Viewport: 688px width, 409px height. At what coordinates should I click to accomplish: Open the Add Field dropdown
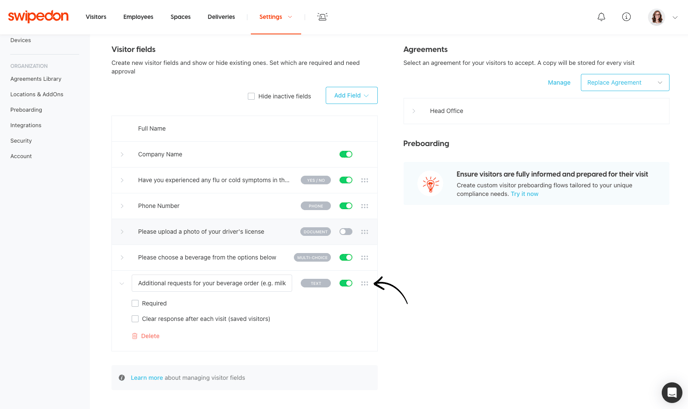(x=351, y=96)
